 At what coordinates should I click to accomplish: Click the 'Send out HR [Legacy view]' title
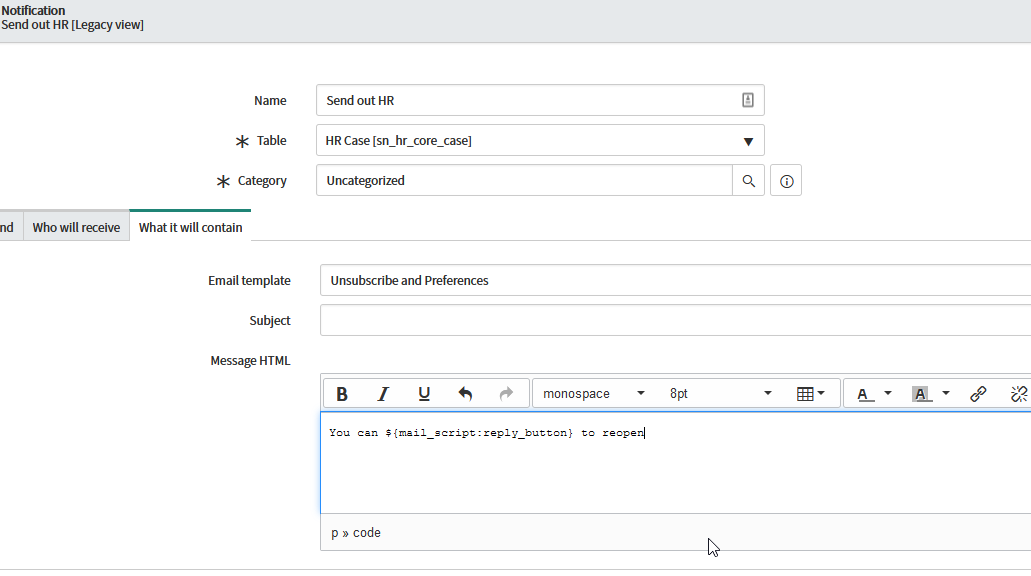coord(72,25)
